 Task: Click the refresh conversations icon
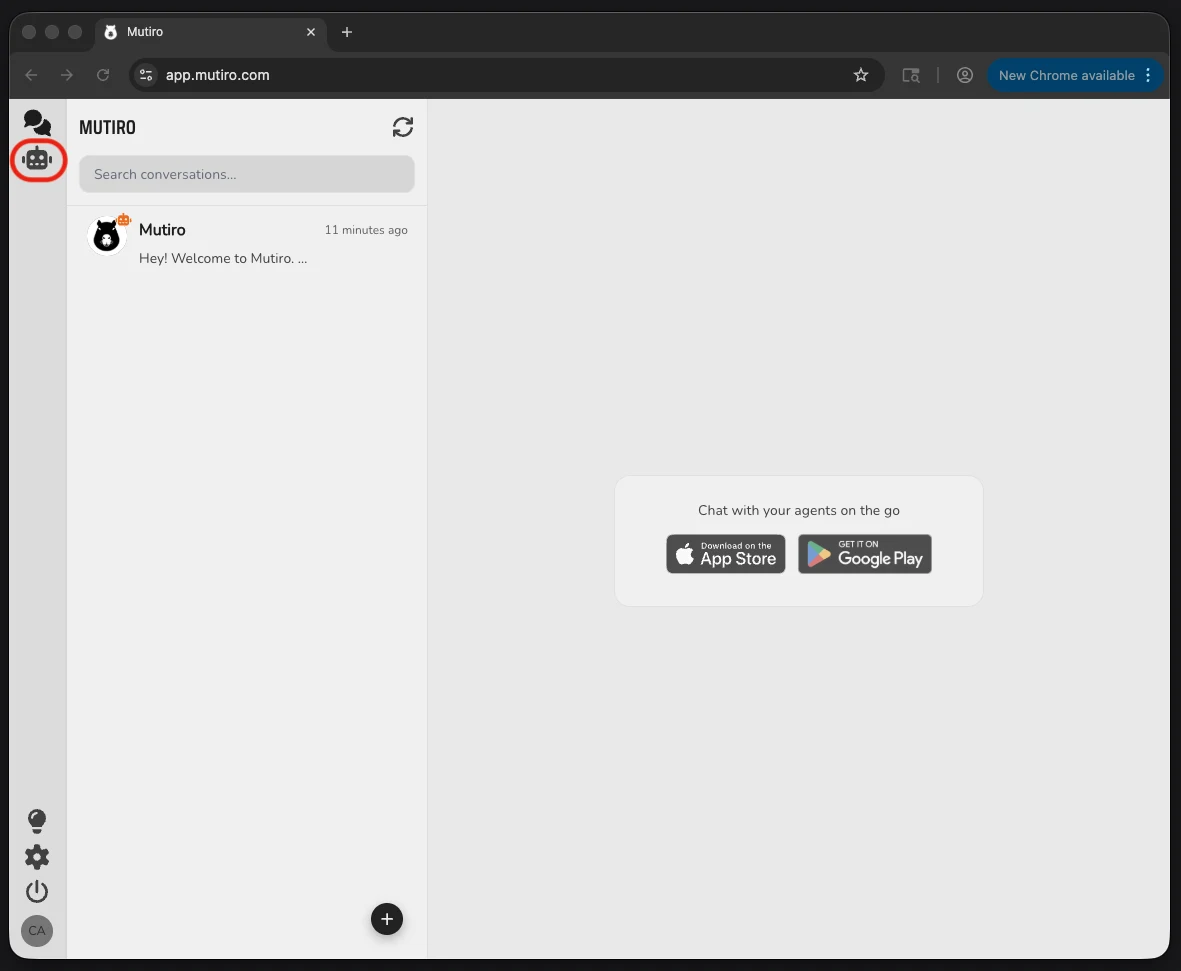pos(403,127)
